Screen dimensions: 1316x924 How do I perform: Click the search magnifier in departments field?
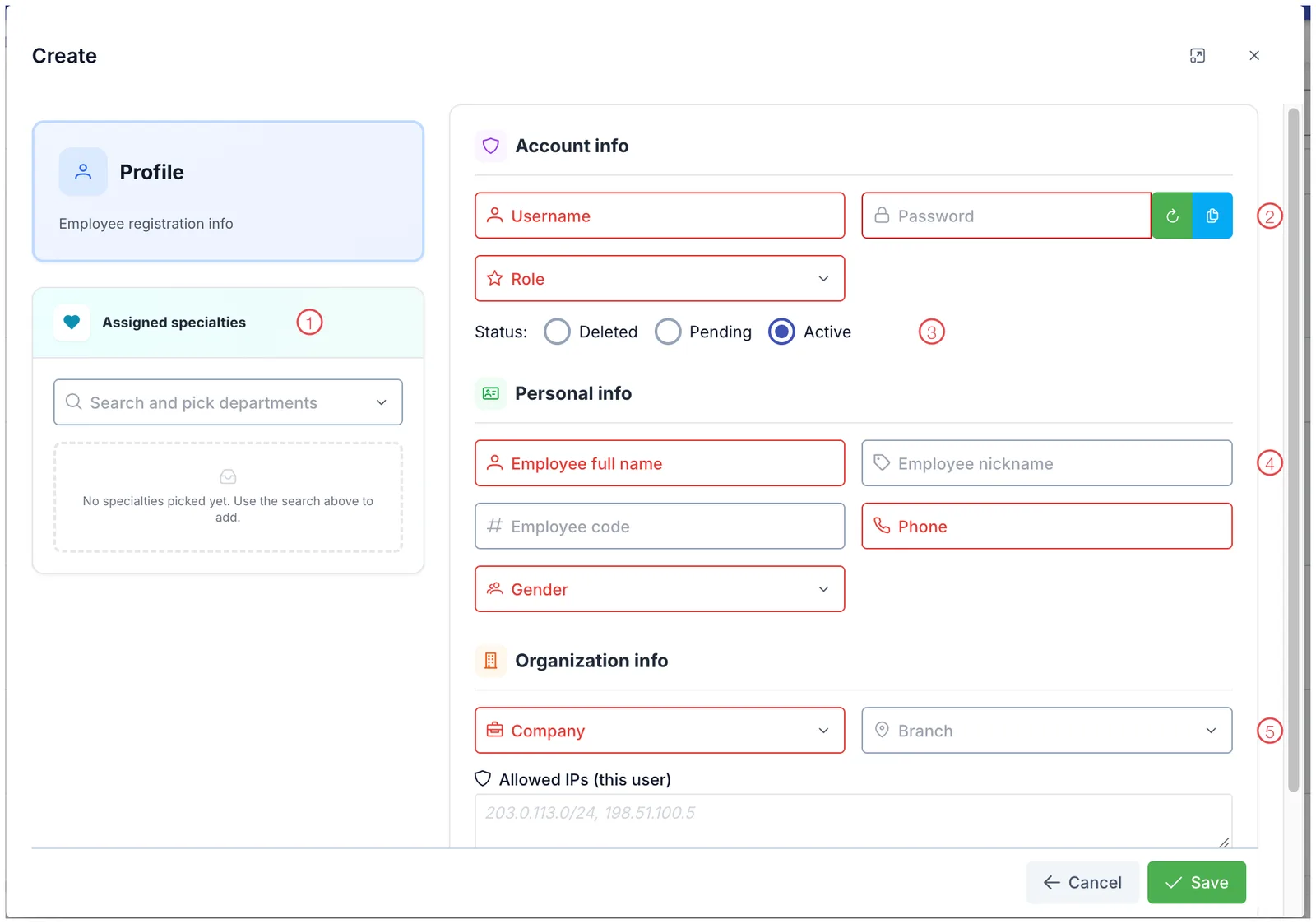tap(73, 402)
